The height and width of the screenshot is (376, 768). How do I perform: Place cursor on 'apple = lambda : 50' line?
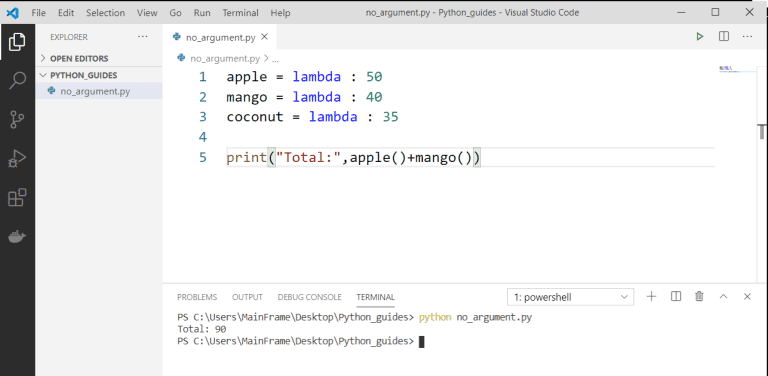304,77
